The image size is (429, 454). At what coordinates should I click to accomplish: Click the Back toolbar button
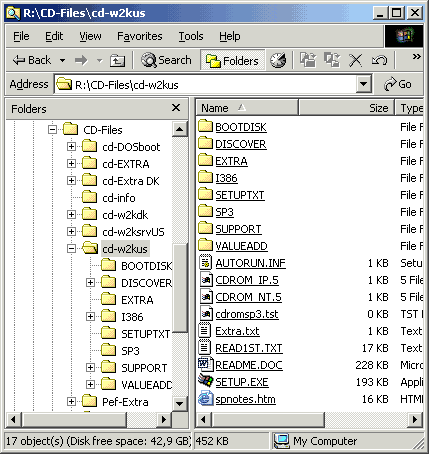click(x=32, y=60)
